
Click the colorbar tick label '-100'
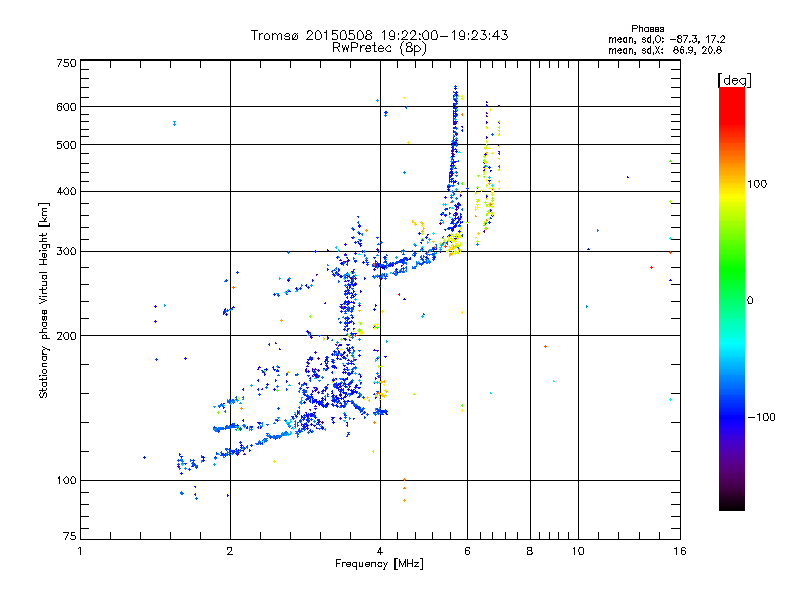pyautogui.click(x=761, y=417)
